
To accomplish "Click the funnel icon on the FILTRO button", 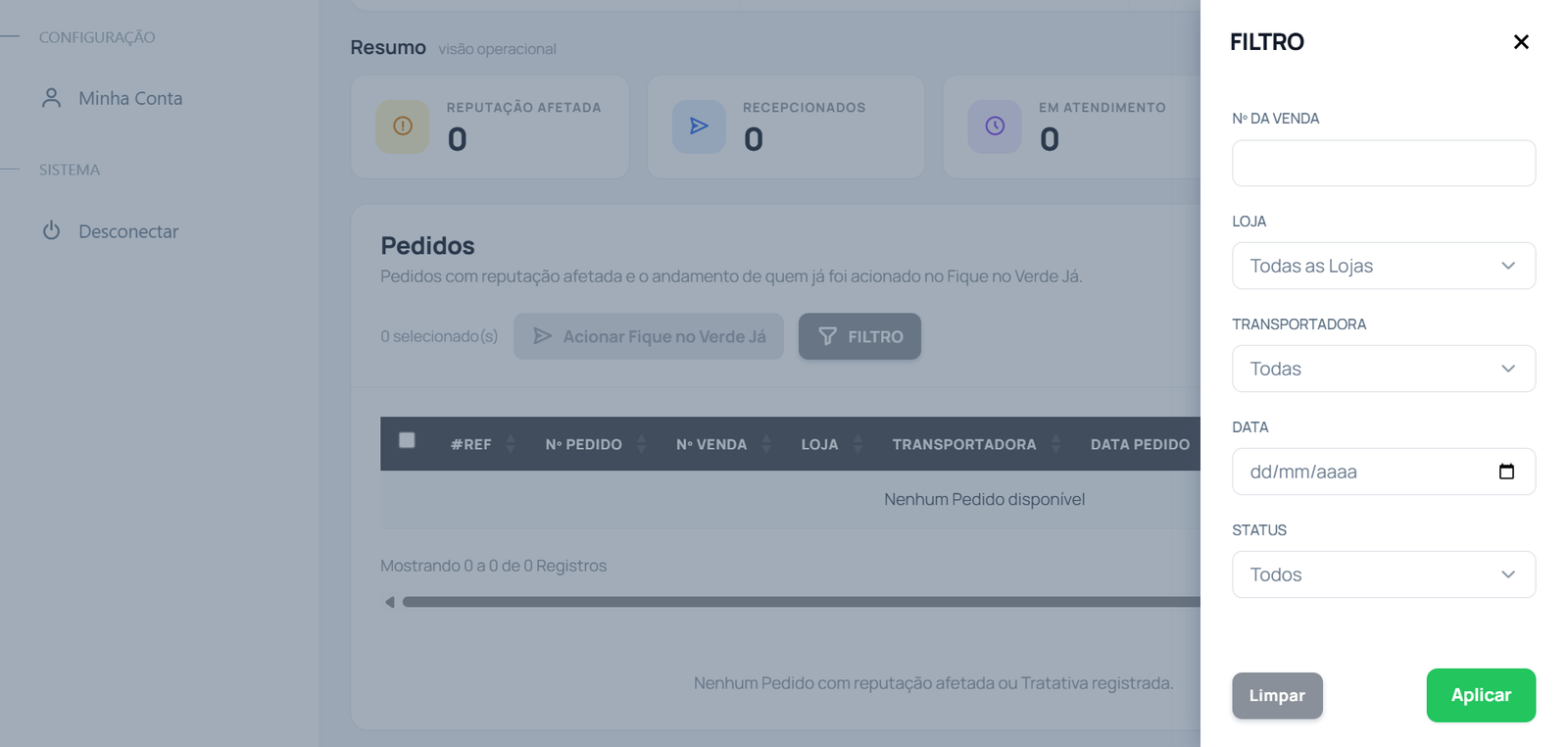I will click(828, 336).
